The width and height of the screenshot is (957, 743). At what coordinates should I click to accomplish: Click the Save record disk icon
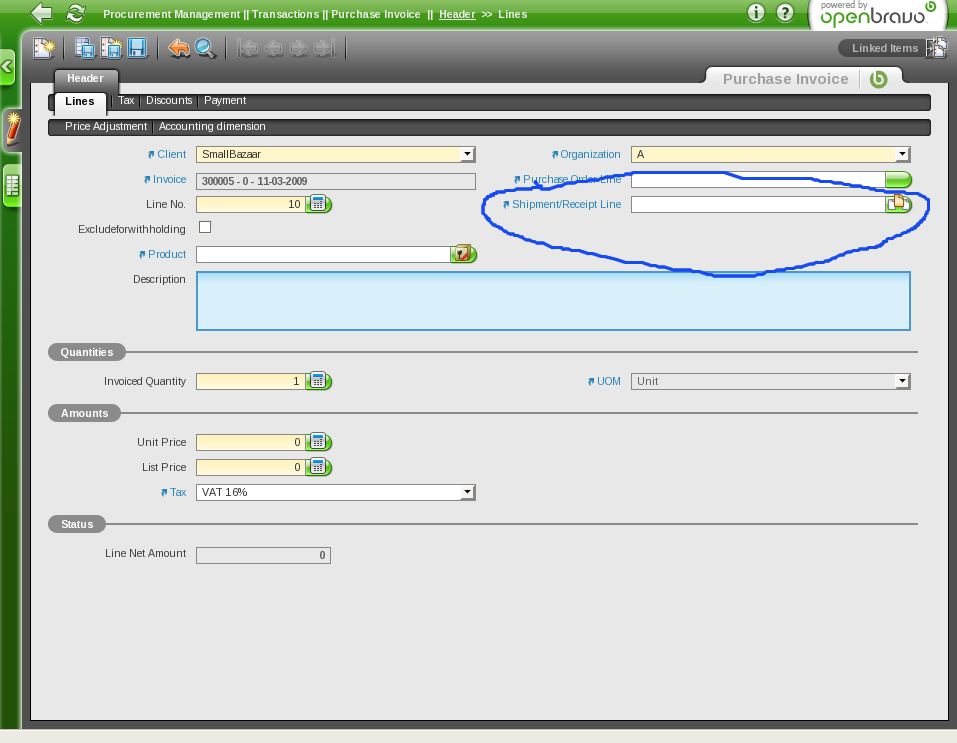pyautogui.click(x=137, y=48)
